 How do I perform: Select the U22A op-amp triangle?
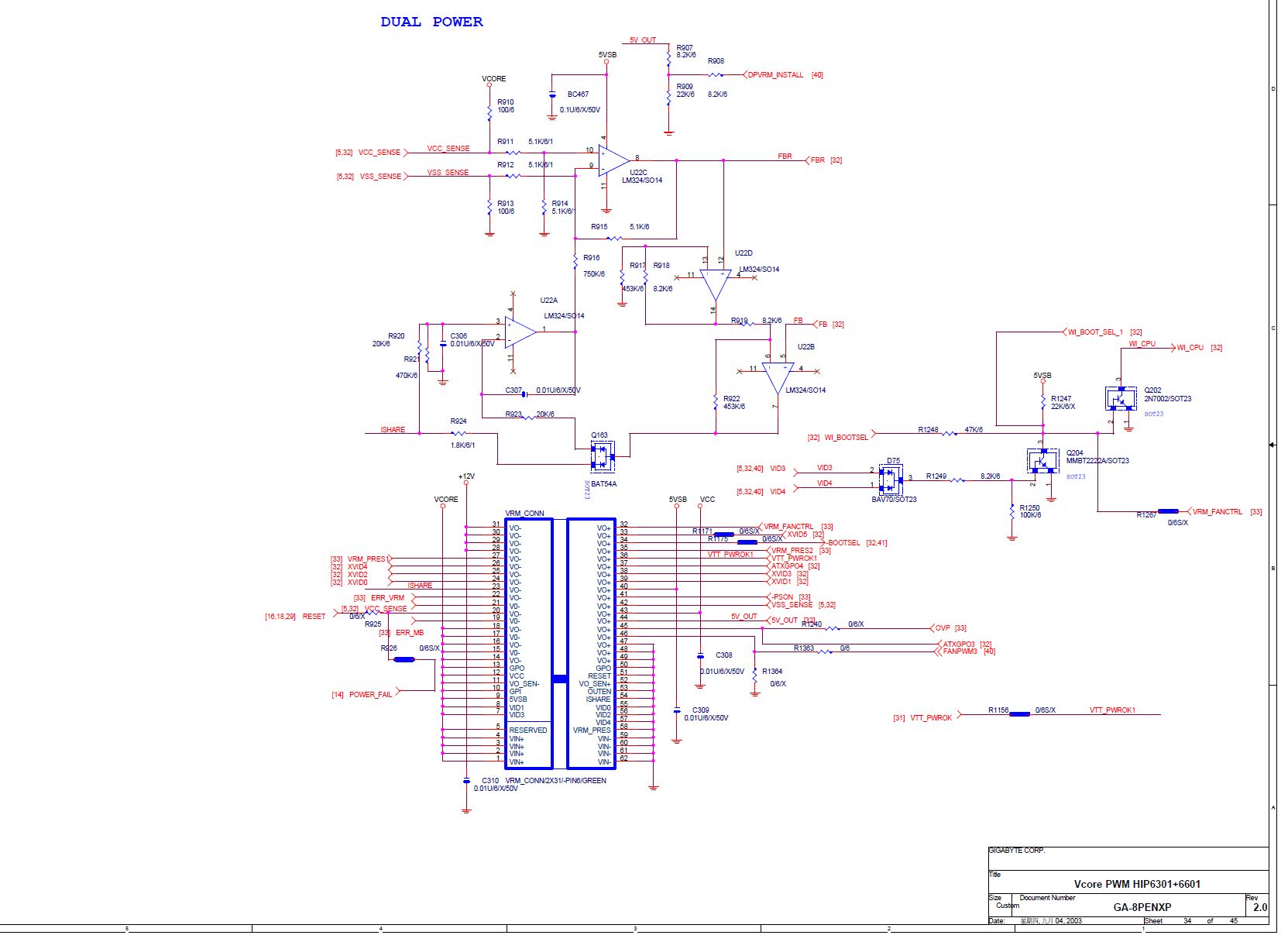coord(520,332)
